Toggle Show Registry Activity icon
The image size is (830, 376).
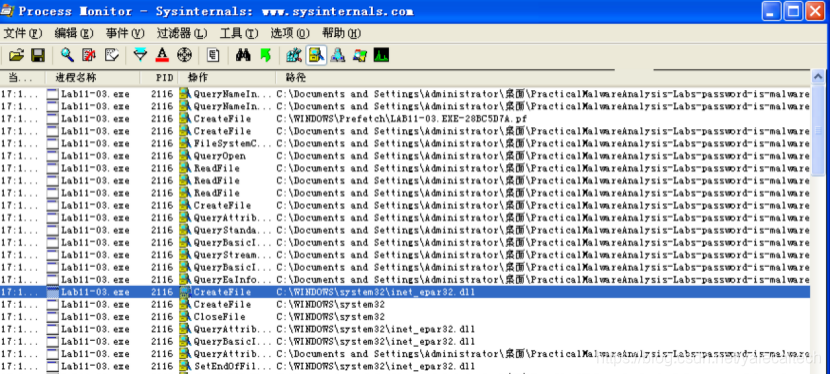click(x=294, y=55)
